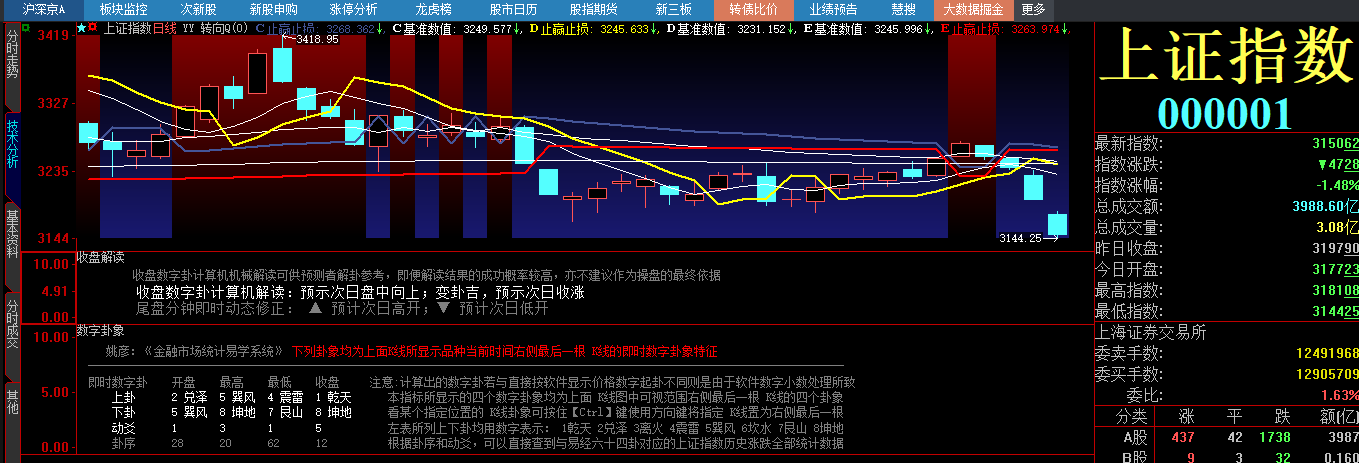Screen dimensions: 1359x463
Task: Click the 000001 index code
Action: [x=1226, y=113]
